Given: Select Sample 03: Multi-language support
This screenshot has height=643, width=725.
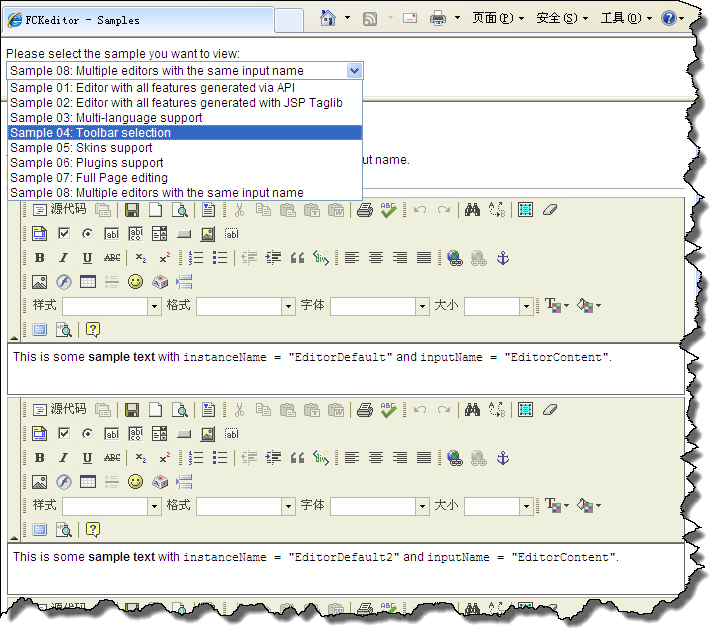Looking at the screenshot, I should point(185,118).
